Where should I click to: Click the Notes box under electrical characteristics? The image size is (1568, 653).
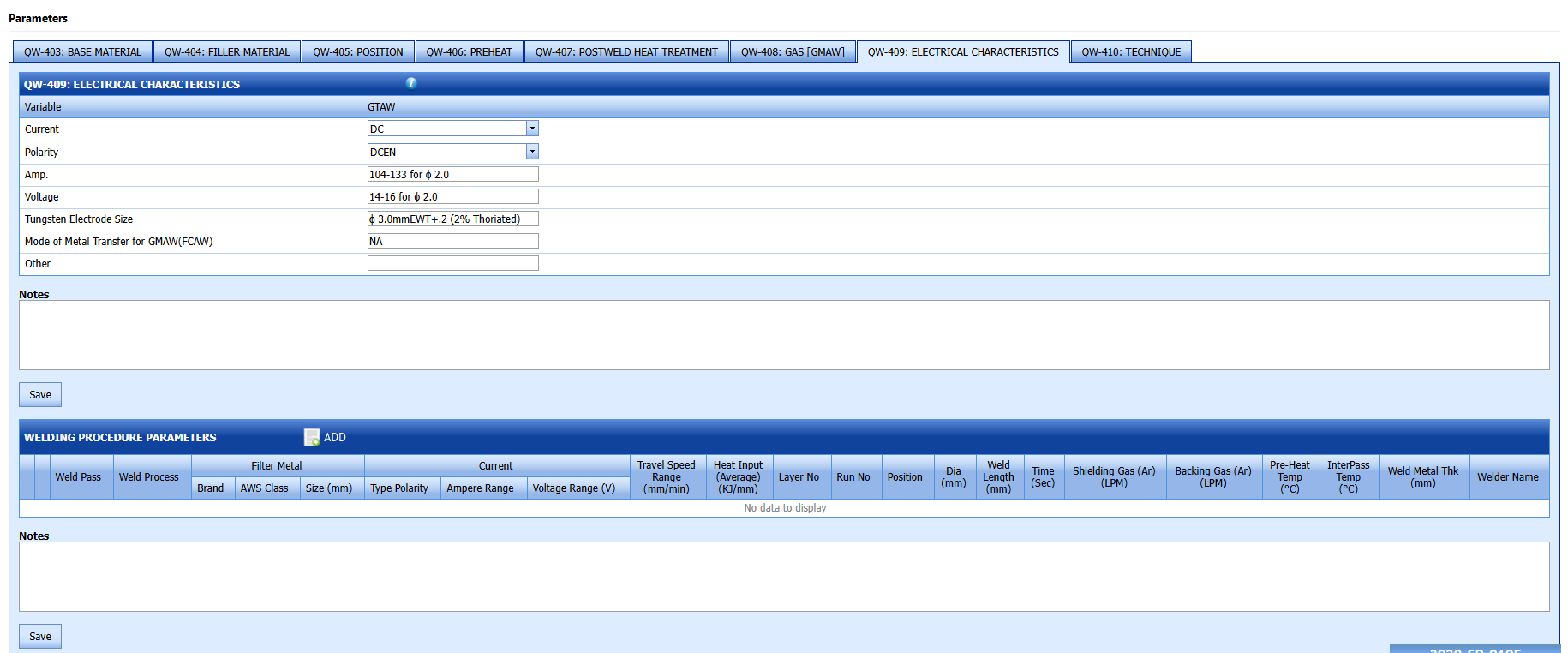point(783,335)
